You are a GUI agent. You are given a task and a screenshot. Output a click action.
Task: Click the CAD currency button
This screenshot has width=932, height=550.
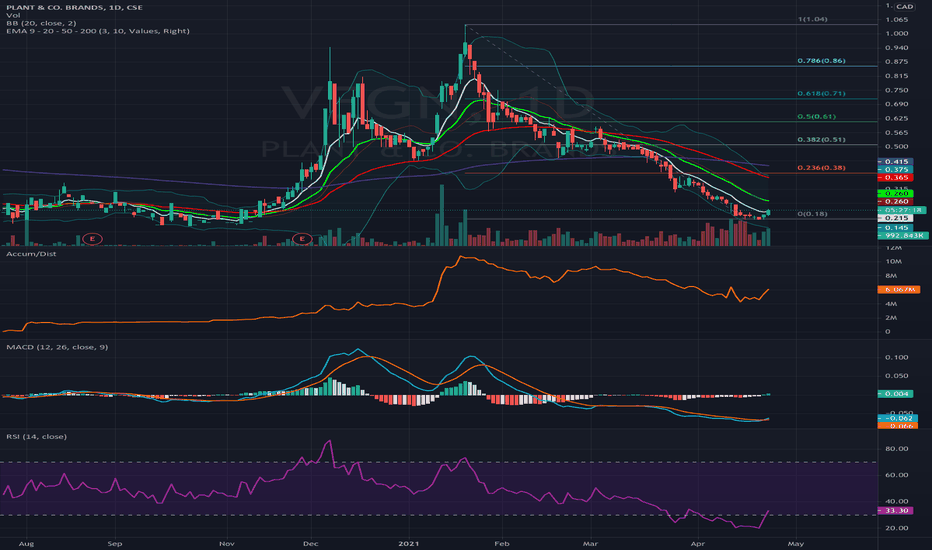pyautogui.click(x=905, y=7)
